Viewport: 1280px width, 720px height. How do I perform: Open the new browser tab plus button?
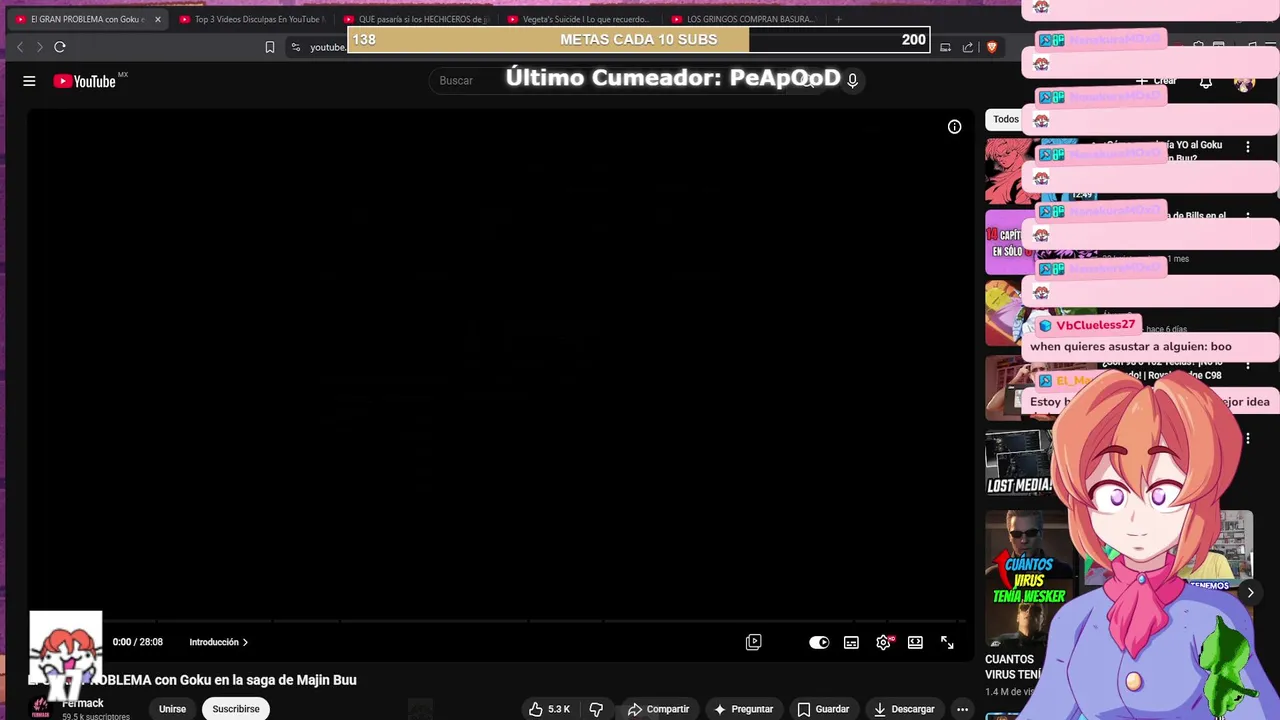838,19
